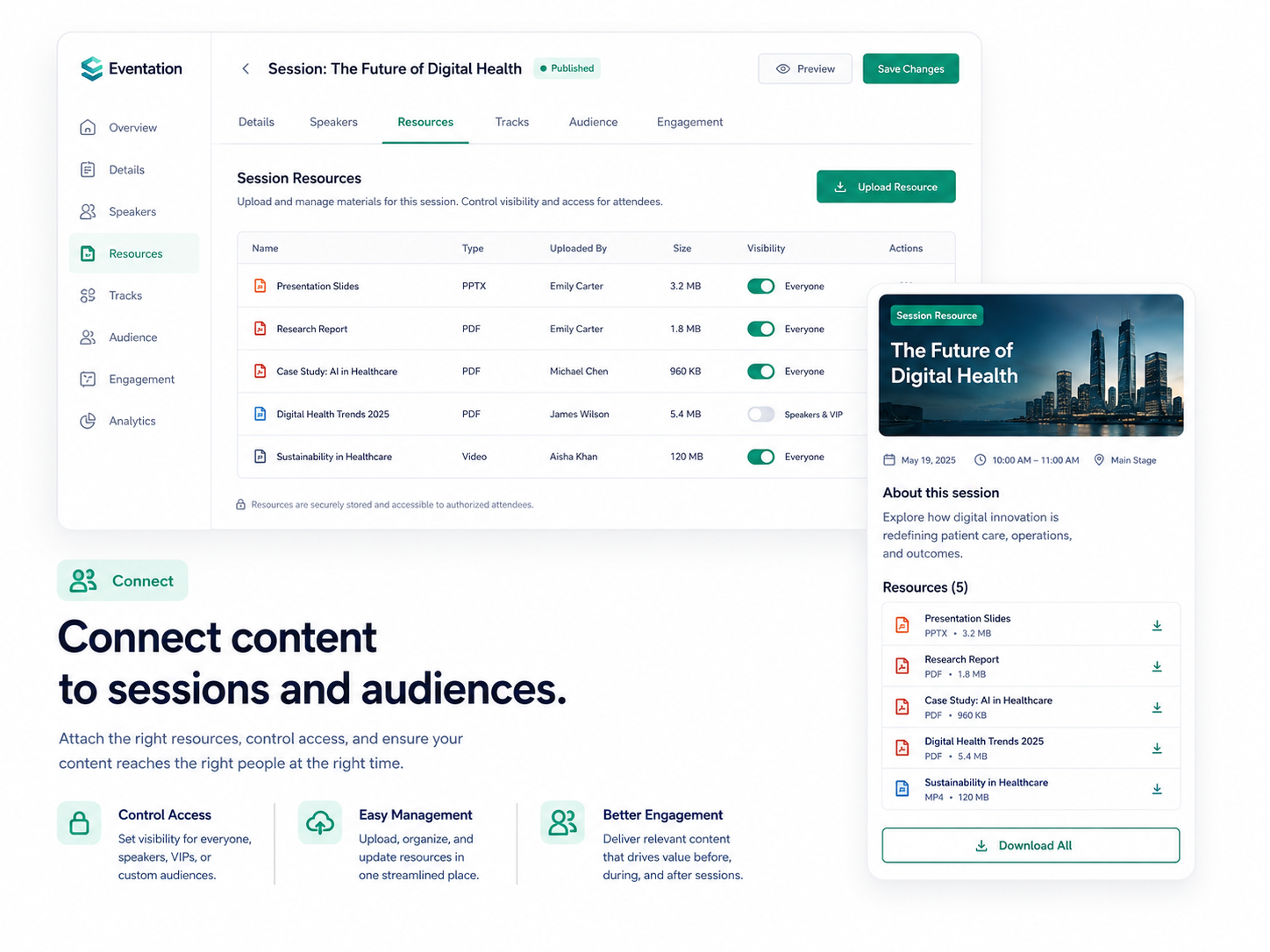Download Research Report from the session card

[x=1157, y=667]
